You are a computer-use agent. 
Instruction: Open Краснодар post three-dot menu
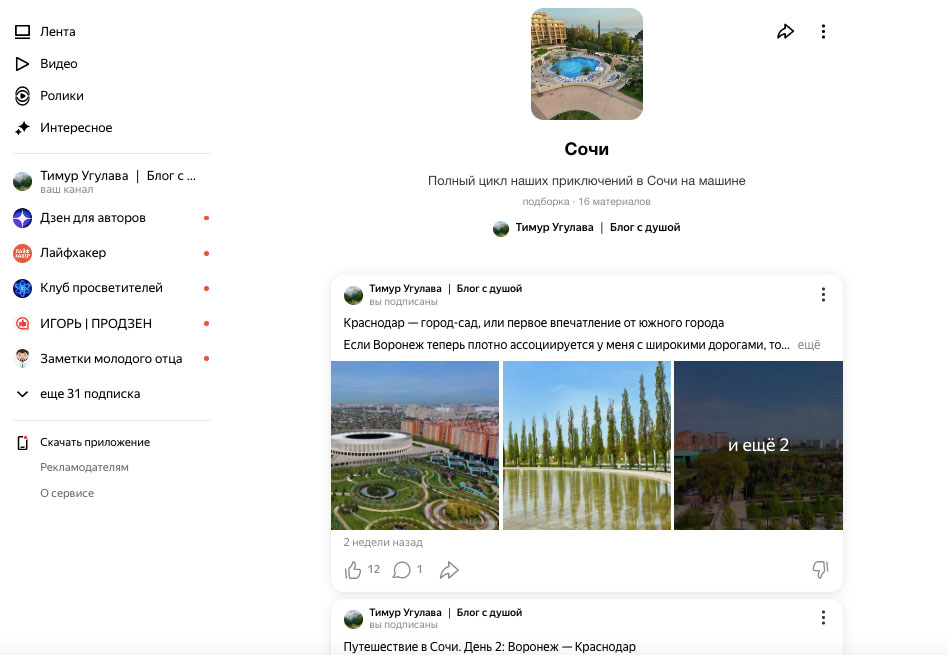[823, 295]
